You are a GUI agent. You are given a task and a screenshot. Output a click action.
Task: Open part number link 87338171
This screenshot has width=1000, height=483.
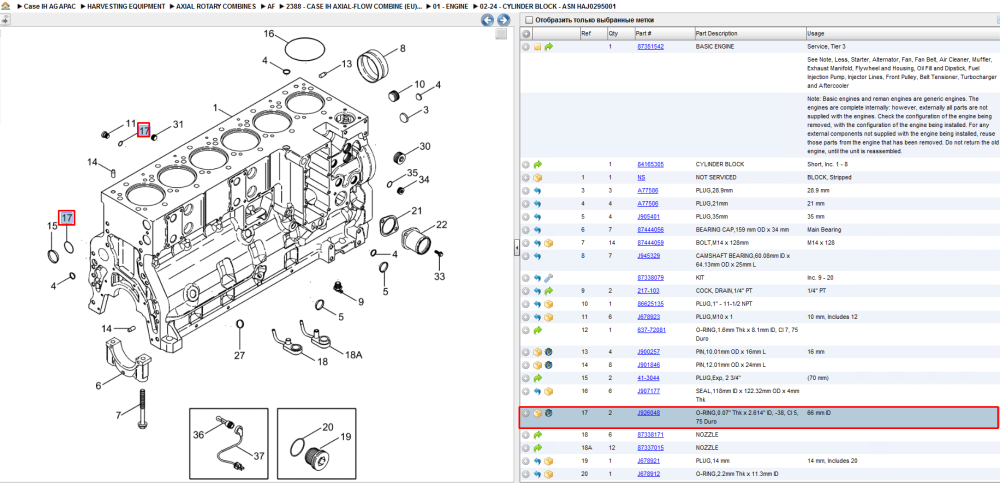click(x=651, y=435)
